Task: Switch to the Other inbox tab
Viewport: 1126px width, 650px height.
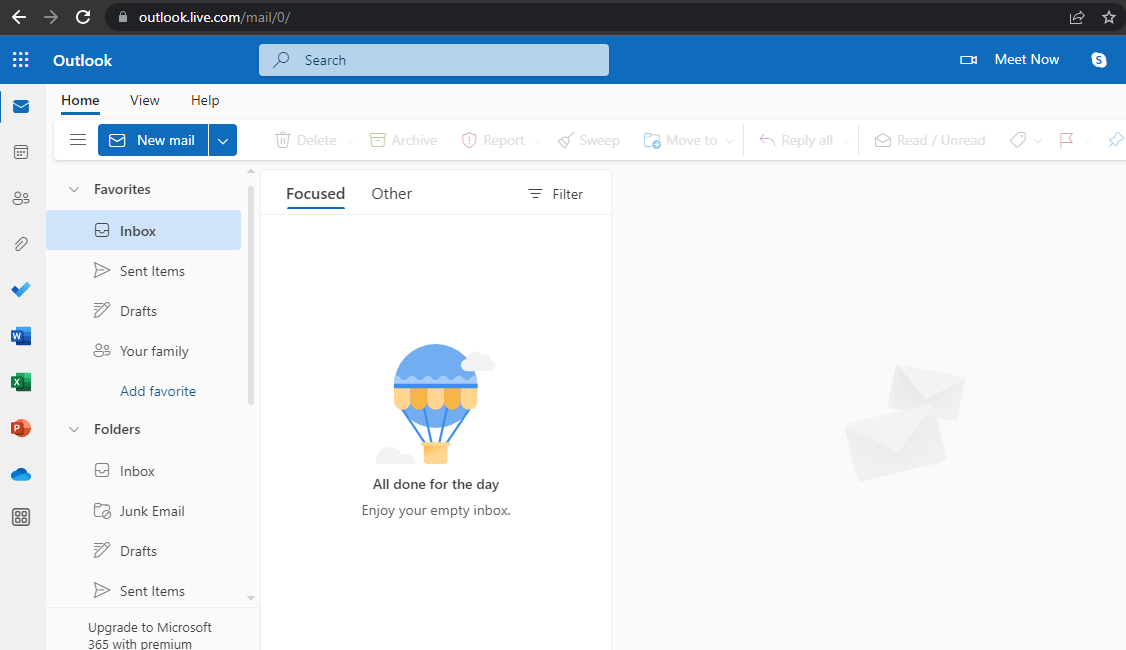Action: tap(391, 193)
